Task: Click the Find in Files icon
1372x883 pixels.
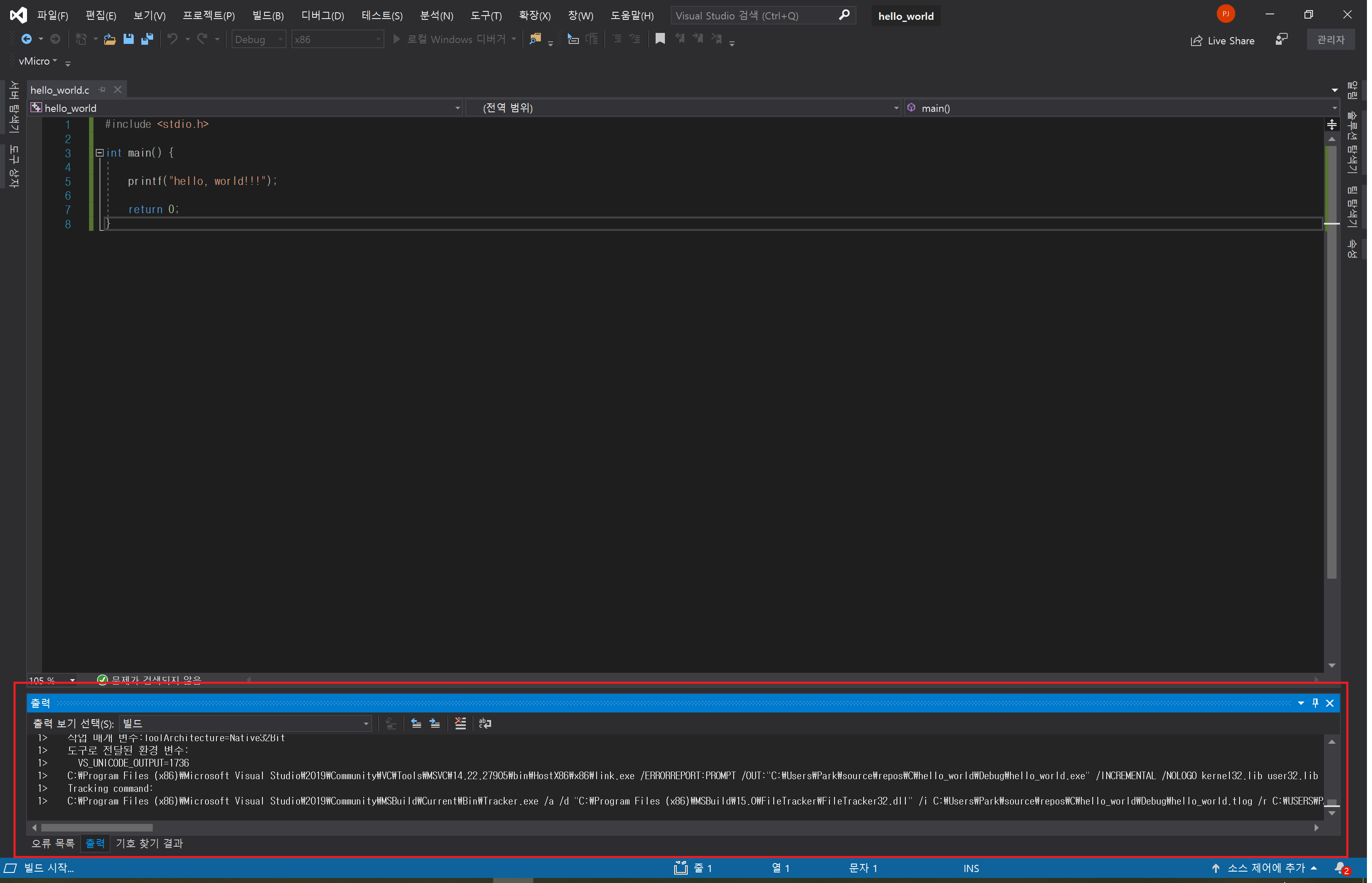Action: coord(535,39)
